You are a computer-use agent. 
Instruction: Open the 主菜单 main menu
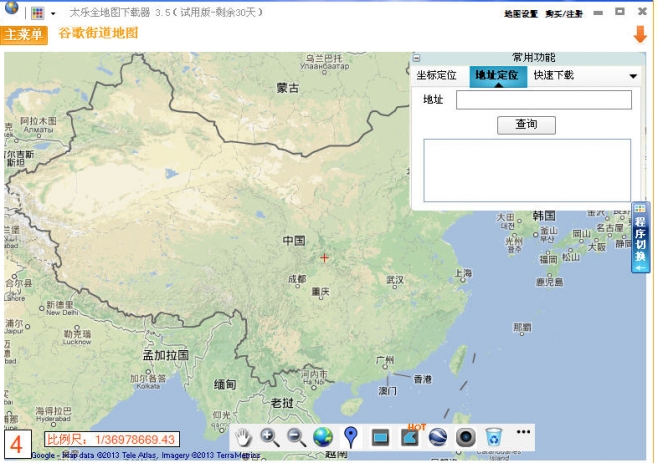[24, 35]
